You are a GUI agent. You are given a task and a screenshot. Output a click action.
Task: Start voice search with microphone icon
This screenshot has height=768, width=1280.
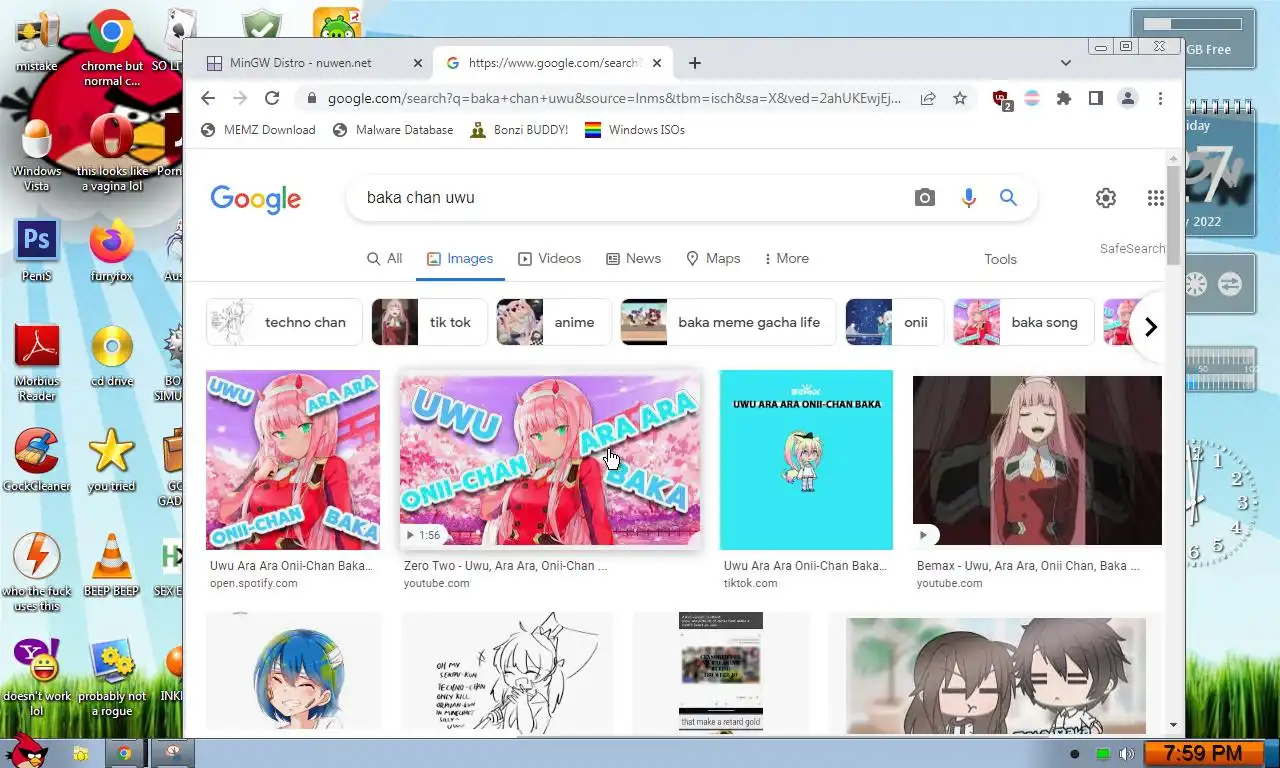[x=968, y=198]
